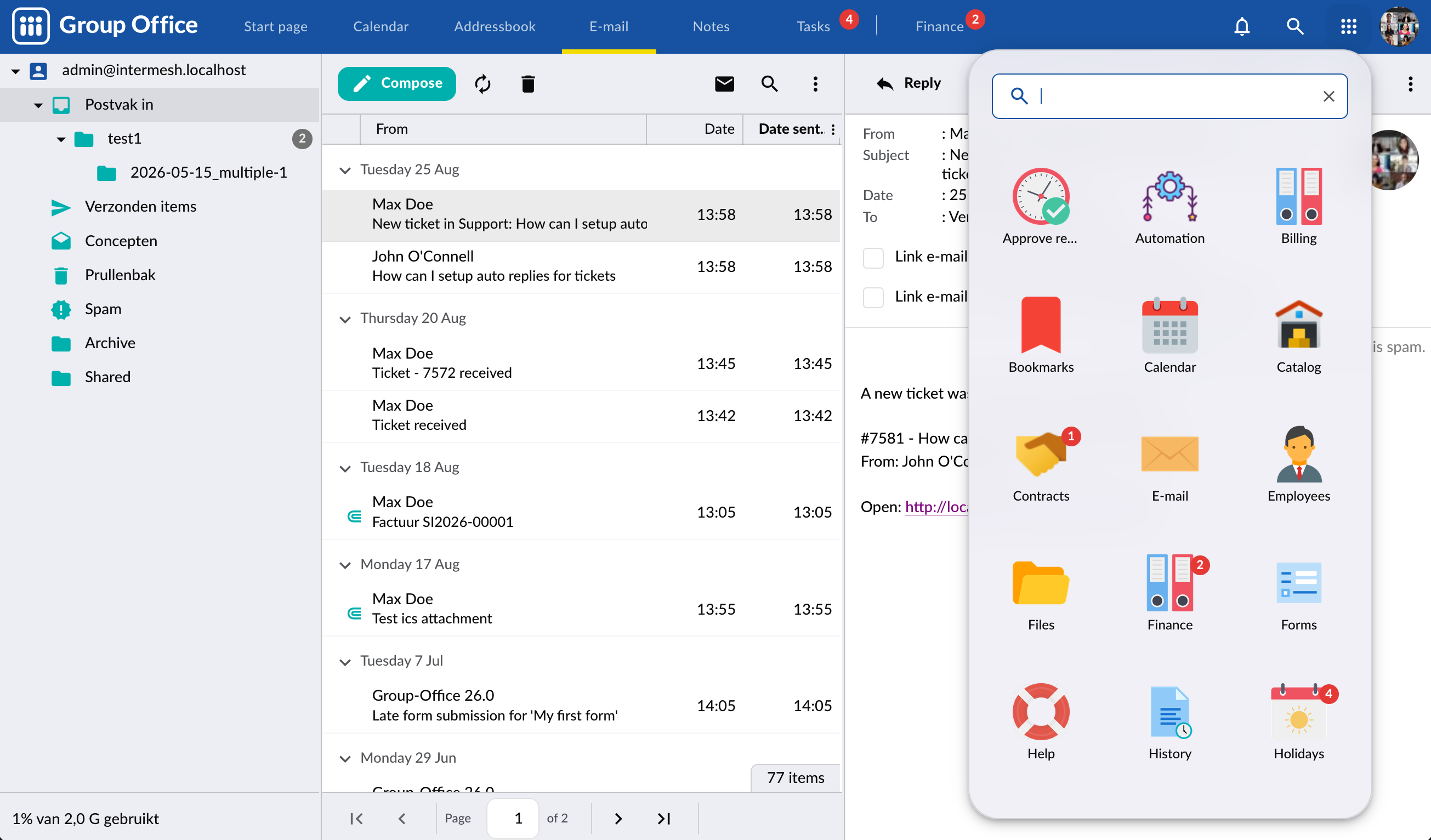Go to the previous page of messages
This screenshot has height=840, width=1431.
(401, 818)
